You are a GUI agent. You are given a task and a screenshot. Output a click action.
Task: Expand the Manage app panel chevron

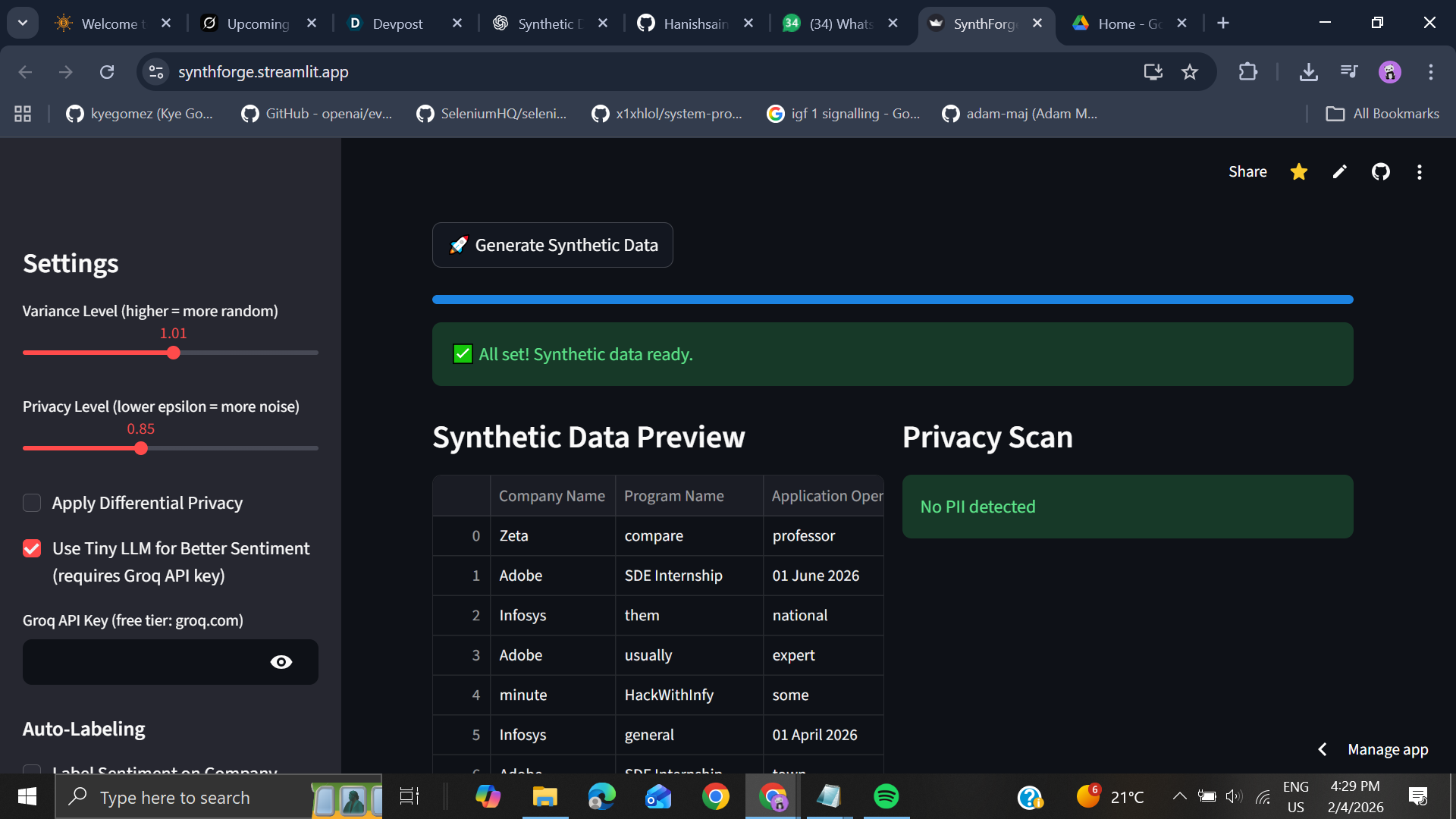(x=1322, y=749)
